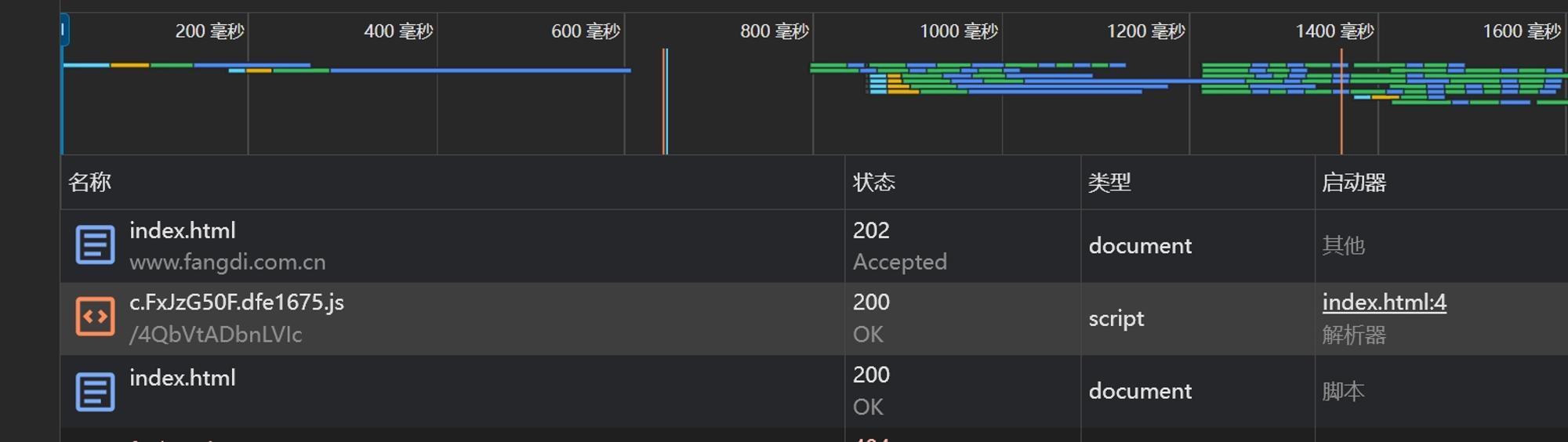Click the orange load marker line near 1400 毫秒
This screenshot has width=1568, height=442.
(1341, 102)
